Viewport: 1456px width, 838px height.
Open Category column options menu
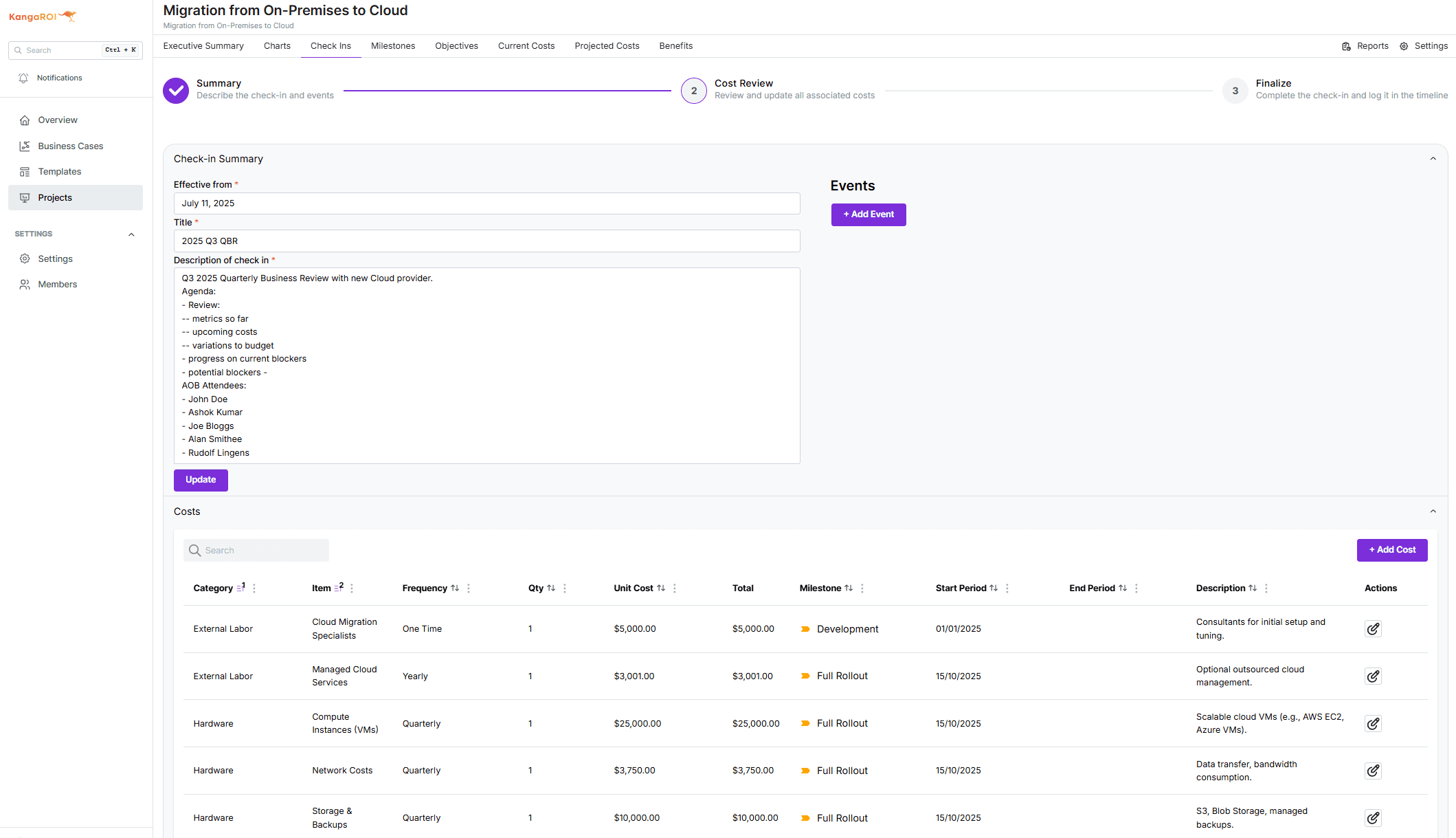254,588
